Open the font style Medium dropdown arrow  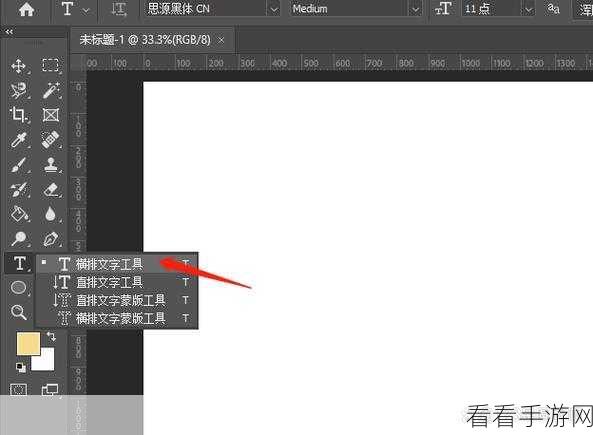click(x=415, y=9)
